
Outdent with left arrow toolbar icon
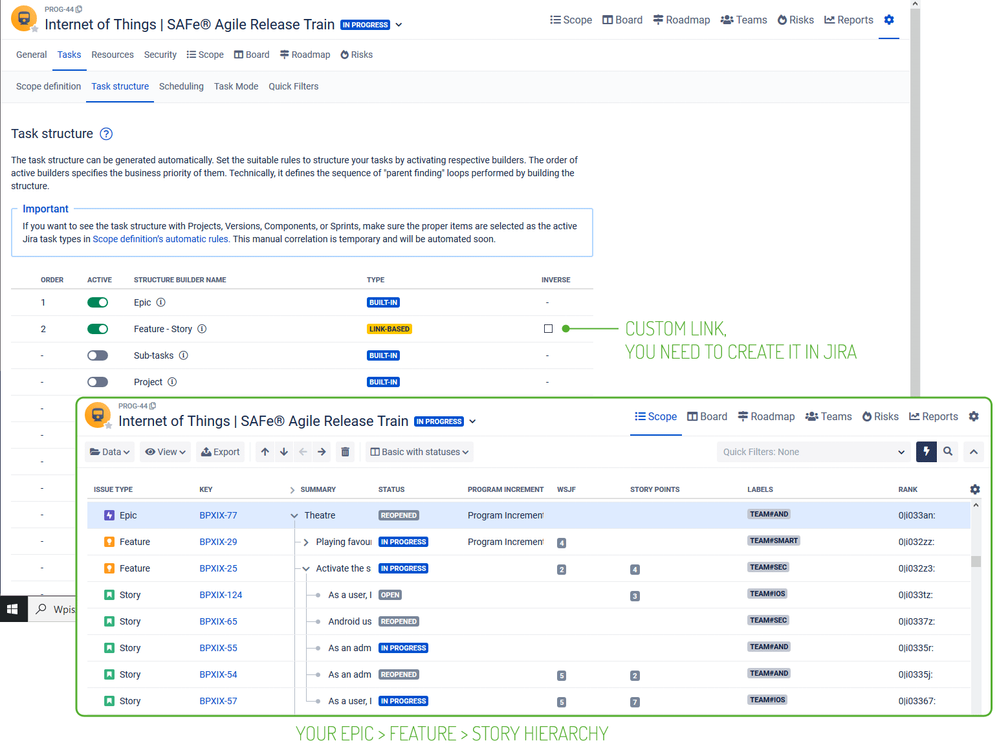(x=303, y=452)
